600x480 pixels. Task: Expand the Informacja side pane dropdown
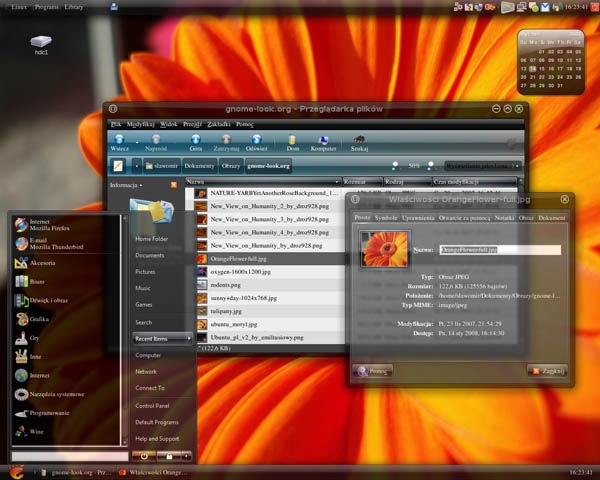tap(126, 185)
